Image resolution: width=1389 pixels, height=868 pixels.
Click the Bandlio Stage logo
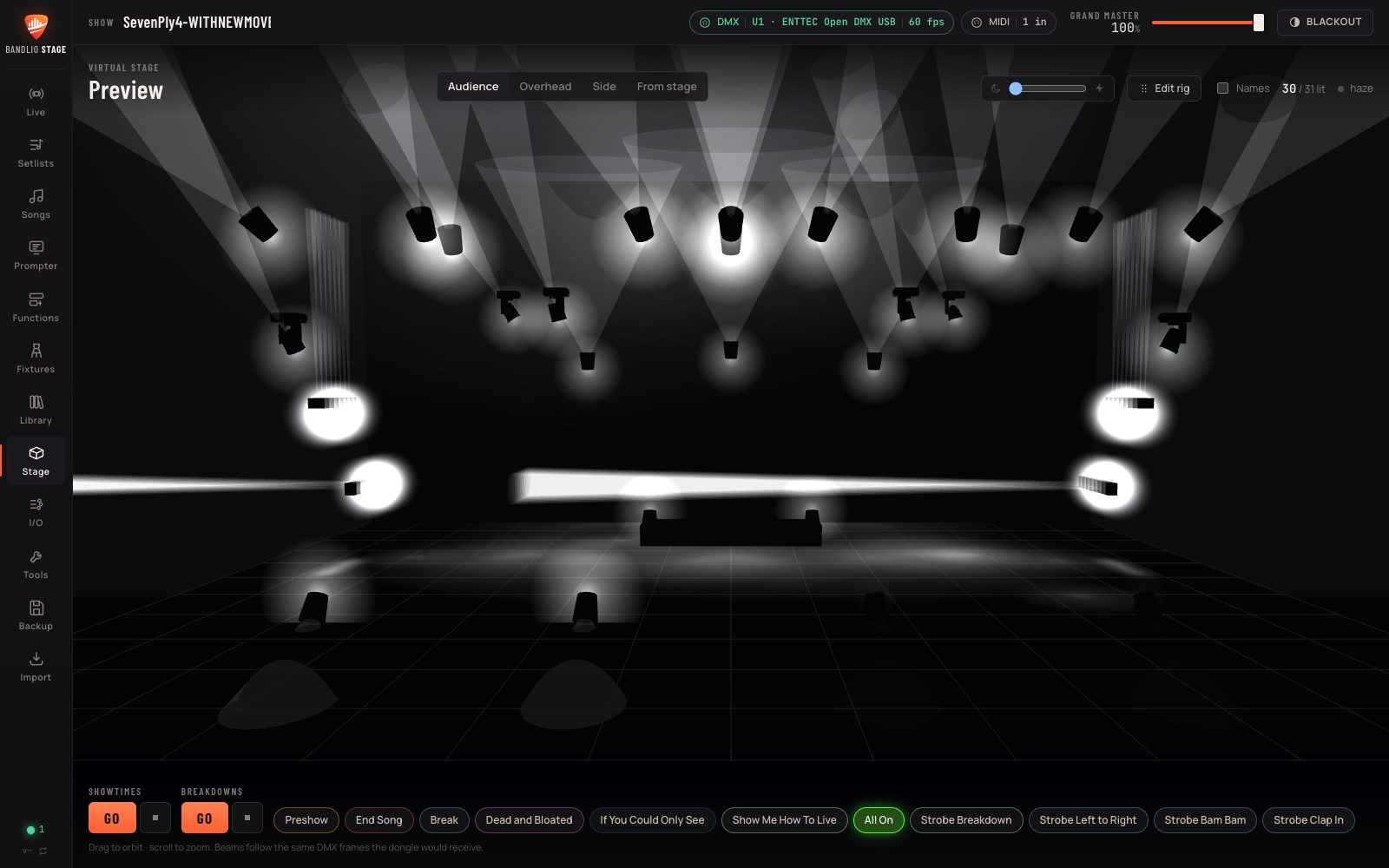tap(36, 33)
